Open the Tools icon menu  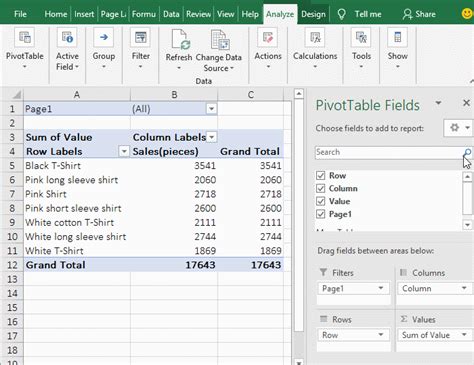(x=361, y=38)
